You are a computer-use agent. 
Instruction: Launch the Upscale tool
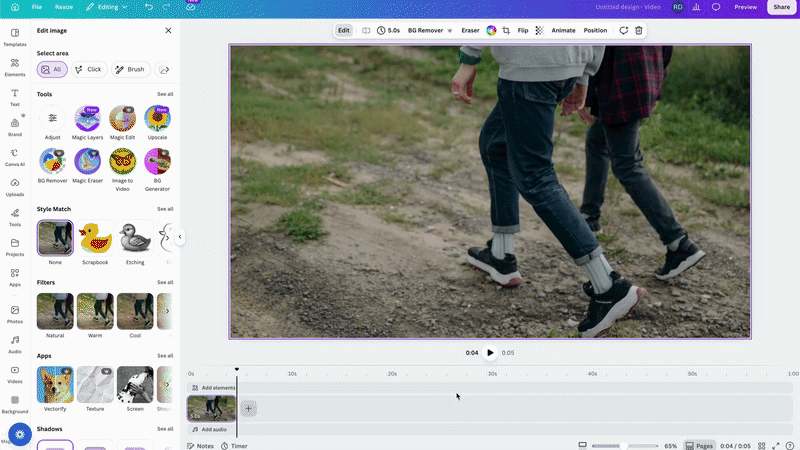pos(157,118)
